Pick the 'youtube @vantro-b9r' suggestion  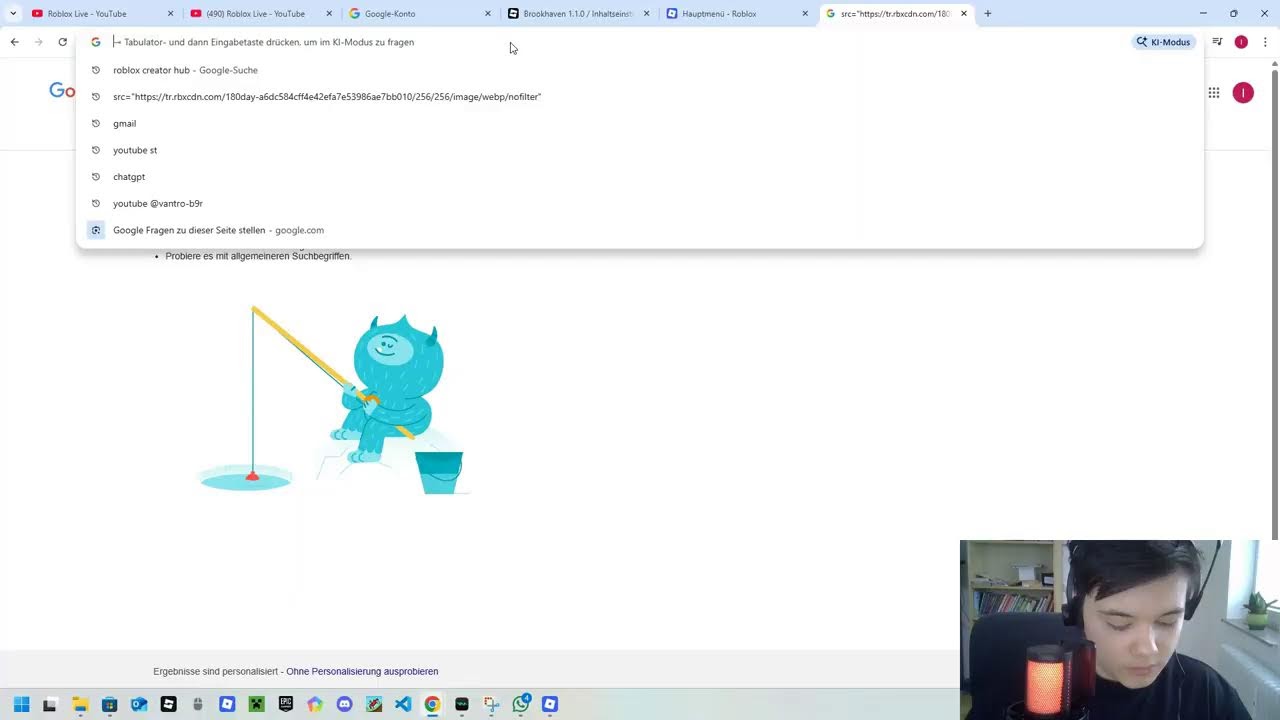point(640,203)
